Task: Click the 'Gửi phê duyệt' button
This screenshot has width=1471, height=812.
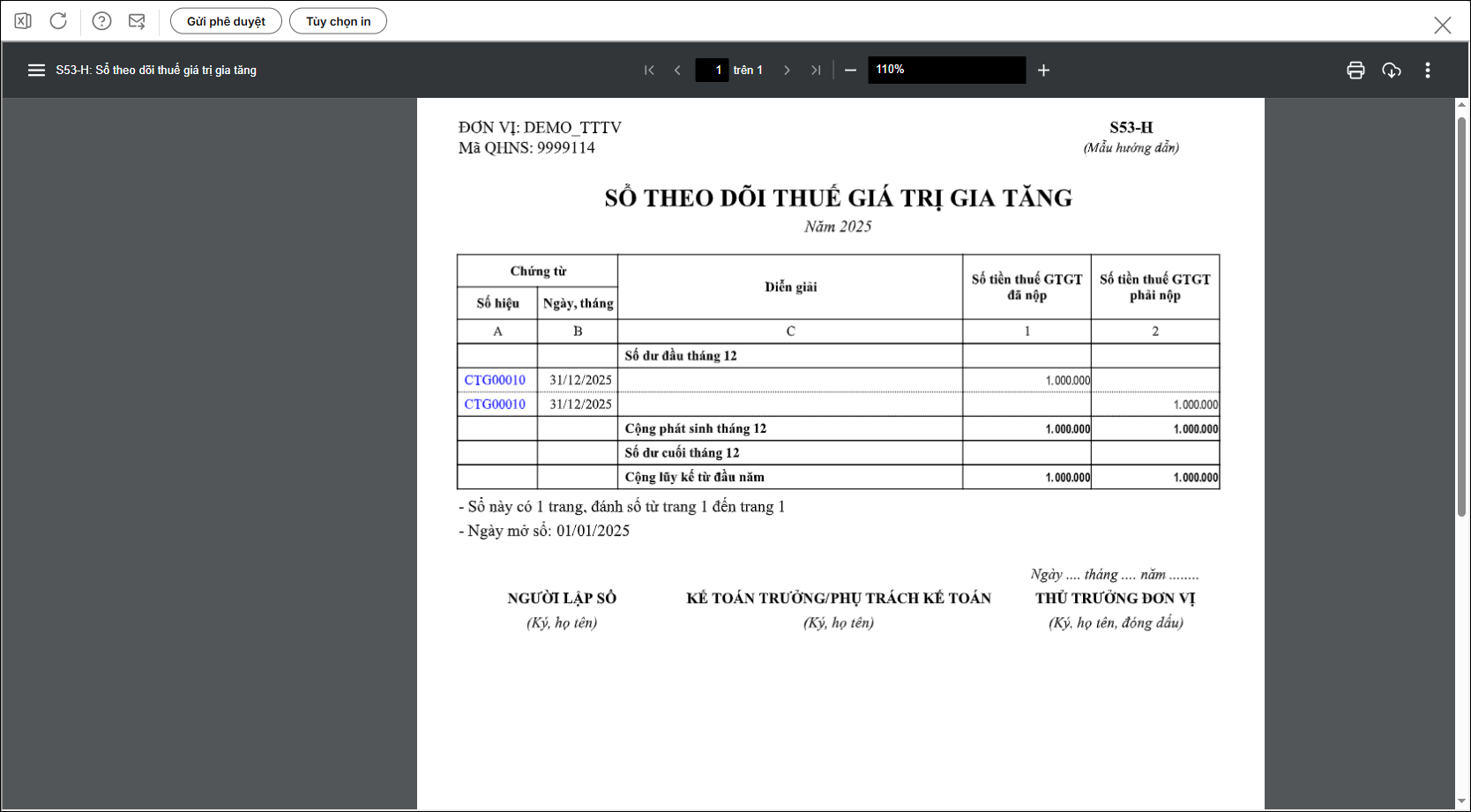Action: tap(226, 21)
